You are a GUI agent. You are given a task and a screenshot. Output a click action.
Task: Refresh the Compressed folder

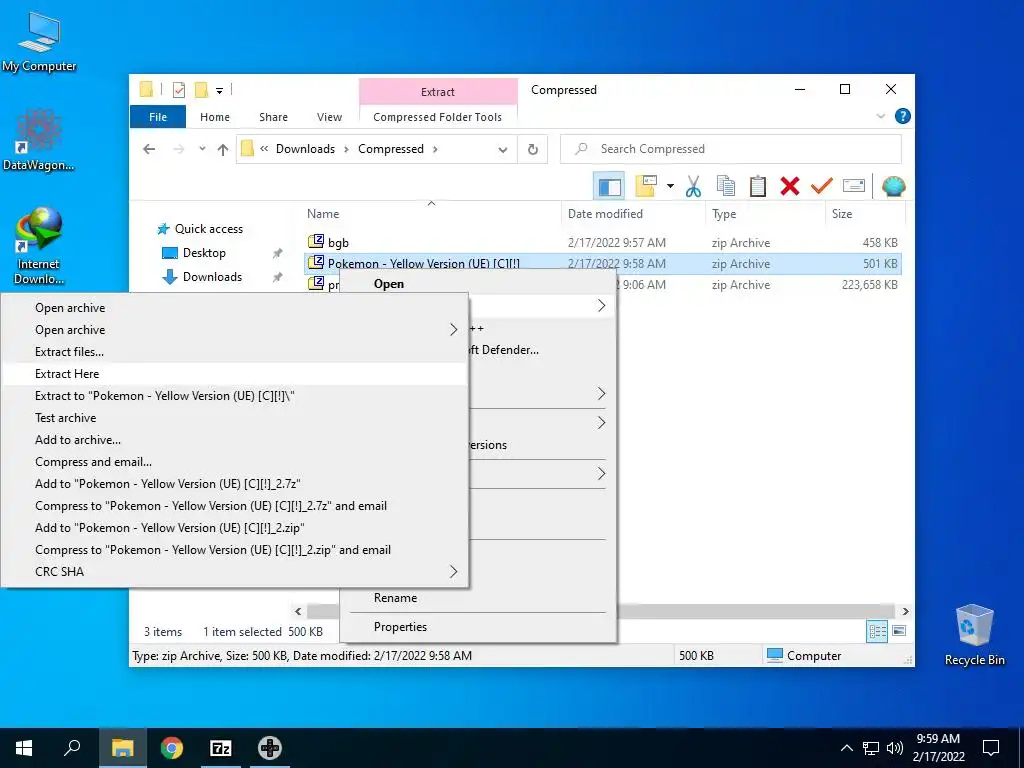pos(533,150)
